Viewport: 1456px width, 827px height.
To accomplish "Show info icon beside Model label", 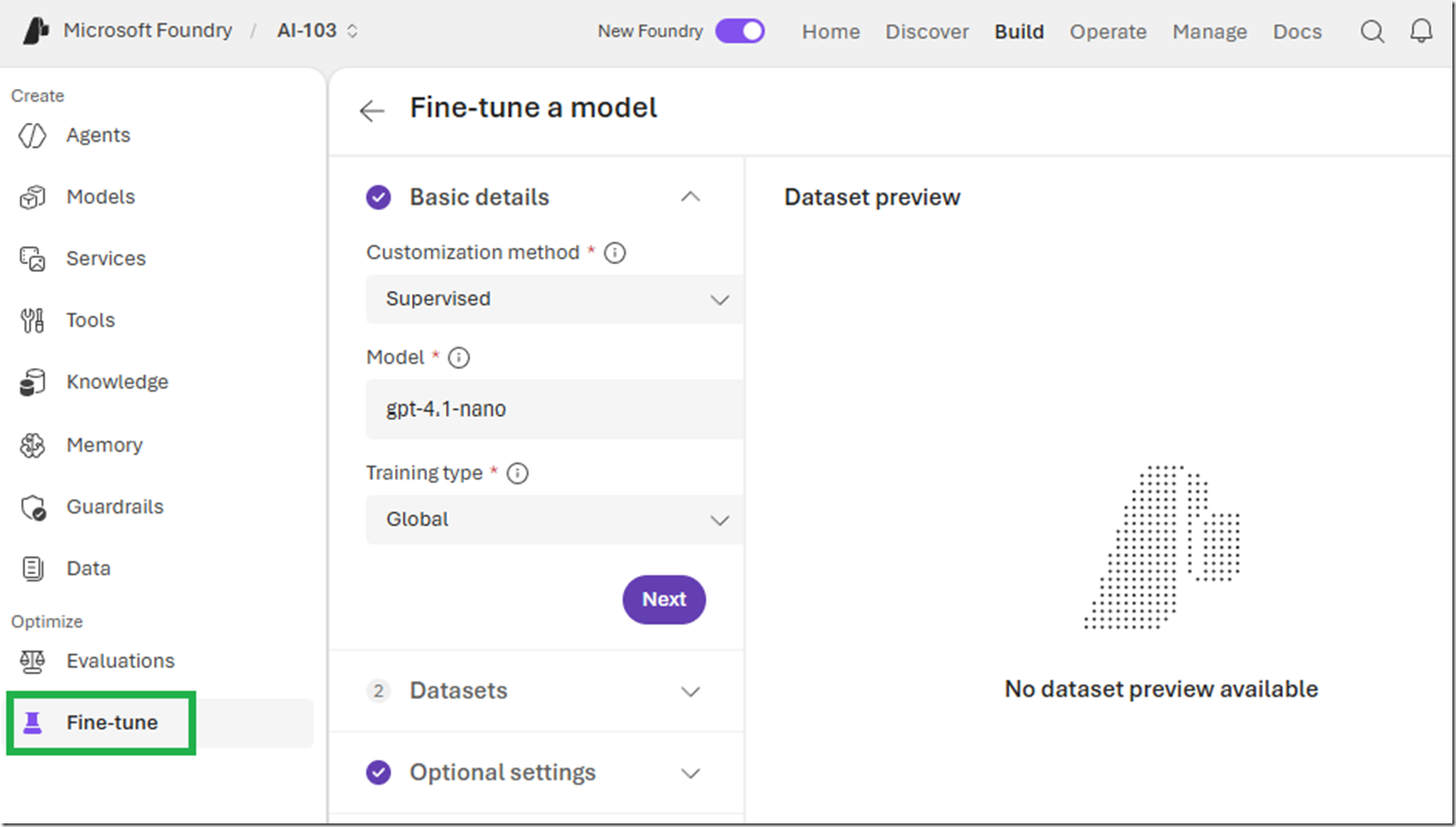I will pyautogui.click(x=459, y=358).
